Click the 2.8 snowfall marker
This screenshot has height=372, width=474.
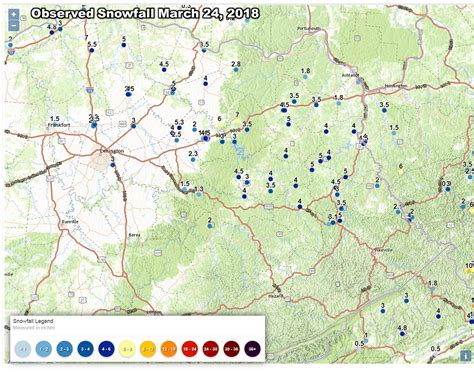pos(236,70)
